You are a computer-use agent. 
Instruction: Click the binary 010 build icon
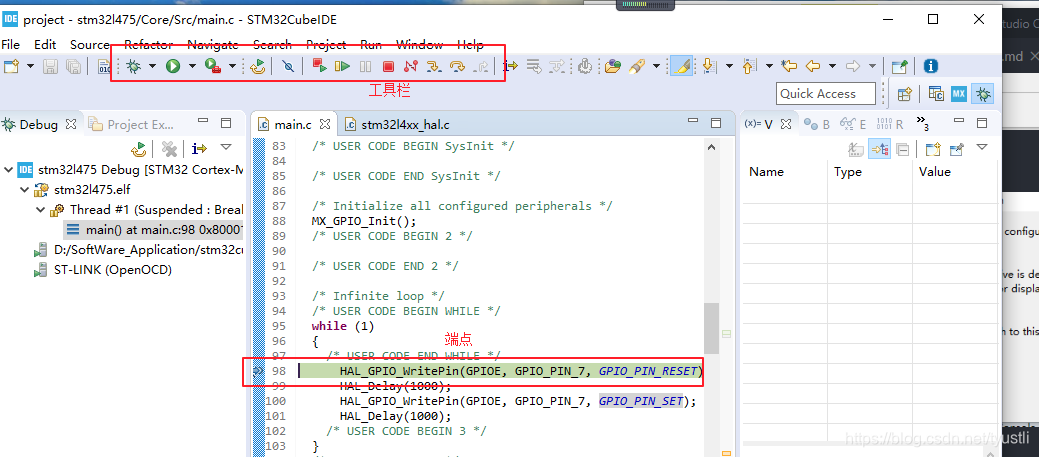pyautogui.click(x=104, y=66)
